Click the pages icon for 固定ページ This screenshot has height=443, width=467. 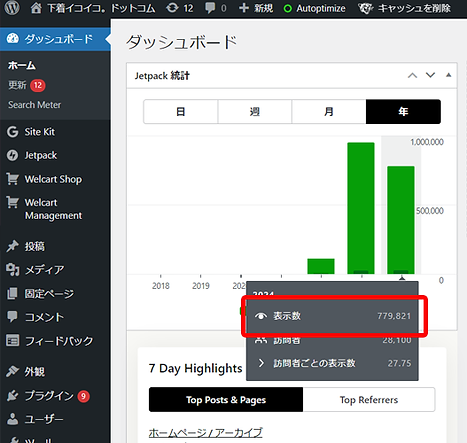point(13,294)
